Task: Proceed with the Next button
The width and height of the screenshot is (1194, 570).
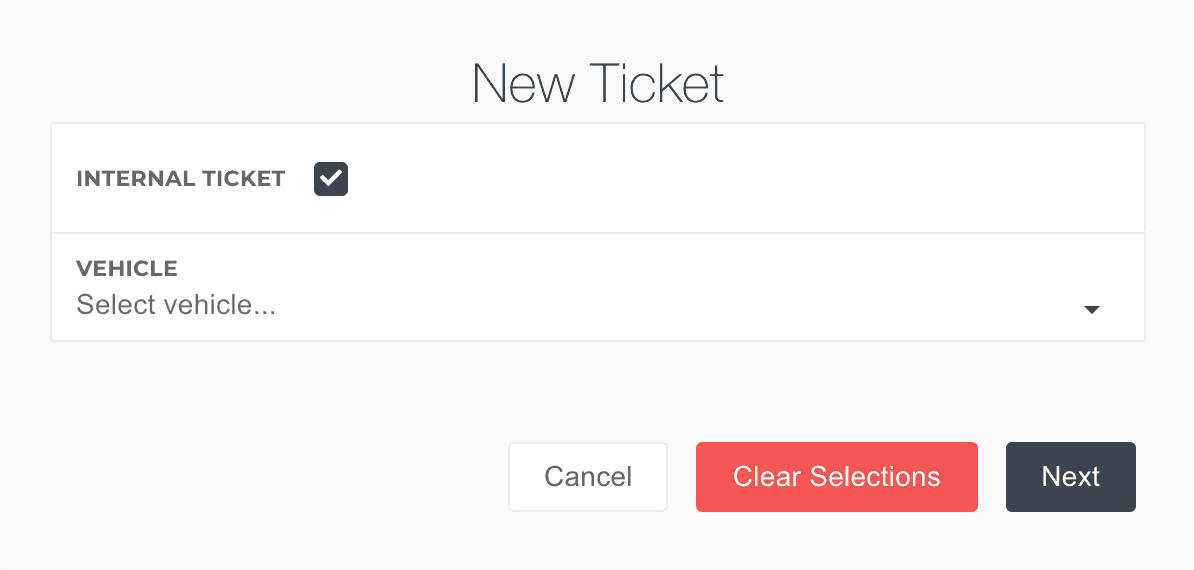Action: pyautogui.click(x=1070, y=477)
